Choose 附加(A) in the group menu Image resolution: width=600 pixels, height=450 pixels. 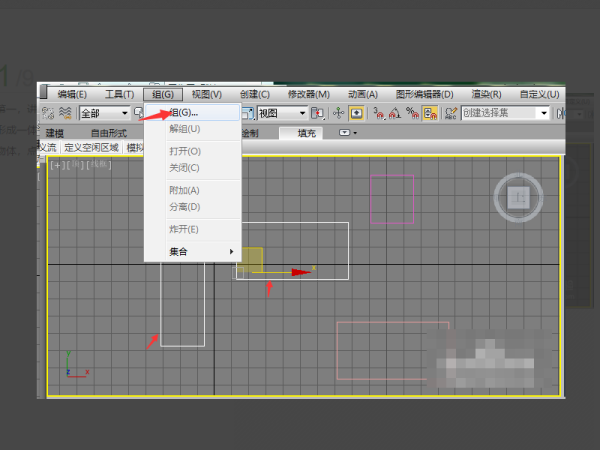tap(192, 190)
